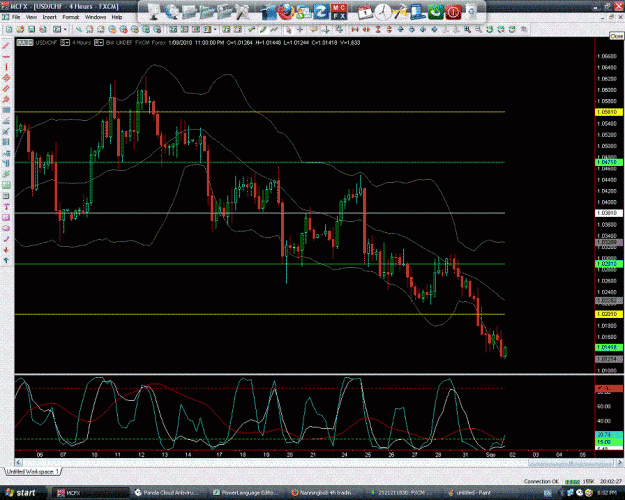Click the horizontal scrollbar thumb under the chart
This screenshot has height=500, width=625.
point(570,463)
